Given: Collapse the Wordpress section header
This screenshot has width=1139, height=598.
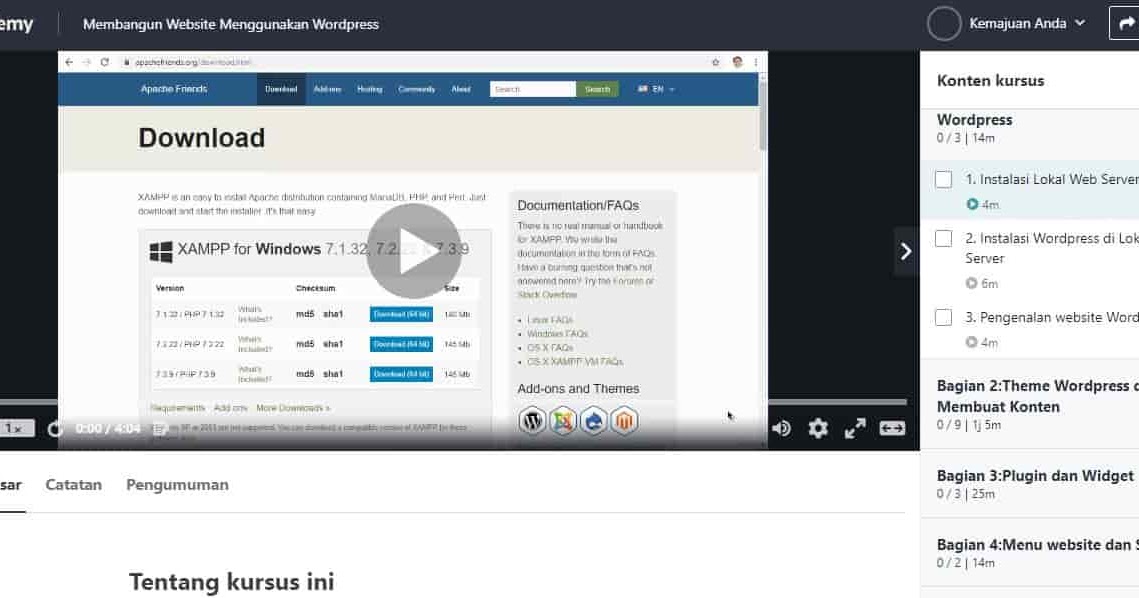Looking at the screenshot, I should [1029, 128].
